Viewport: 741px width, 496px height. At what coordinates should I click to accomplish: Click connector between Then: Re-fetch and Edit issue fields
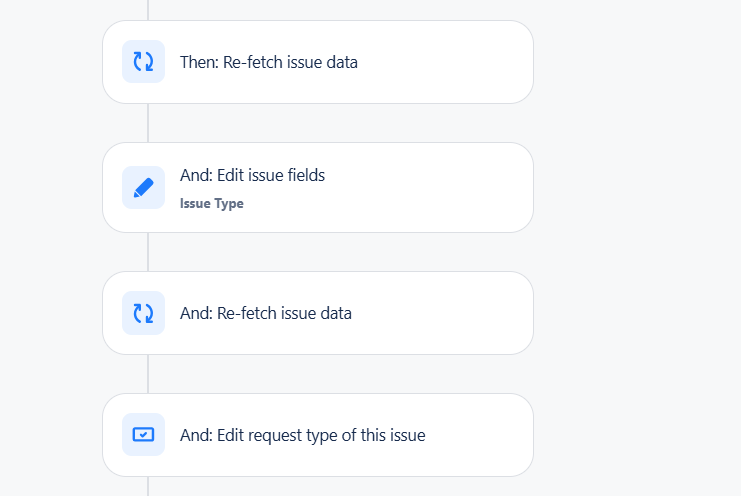pyautogui.click(x=148, y=123)
